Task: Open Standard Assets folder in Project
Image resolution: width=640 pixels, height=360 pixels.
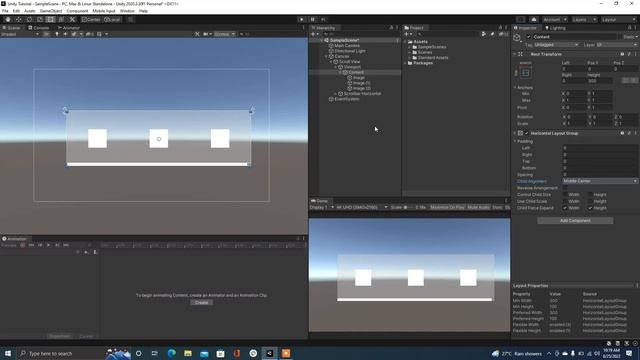Action: pyautogui.click(x=433, y=58)
